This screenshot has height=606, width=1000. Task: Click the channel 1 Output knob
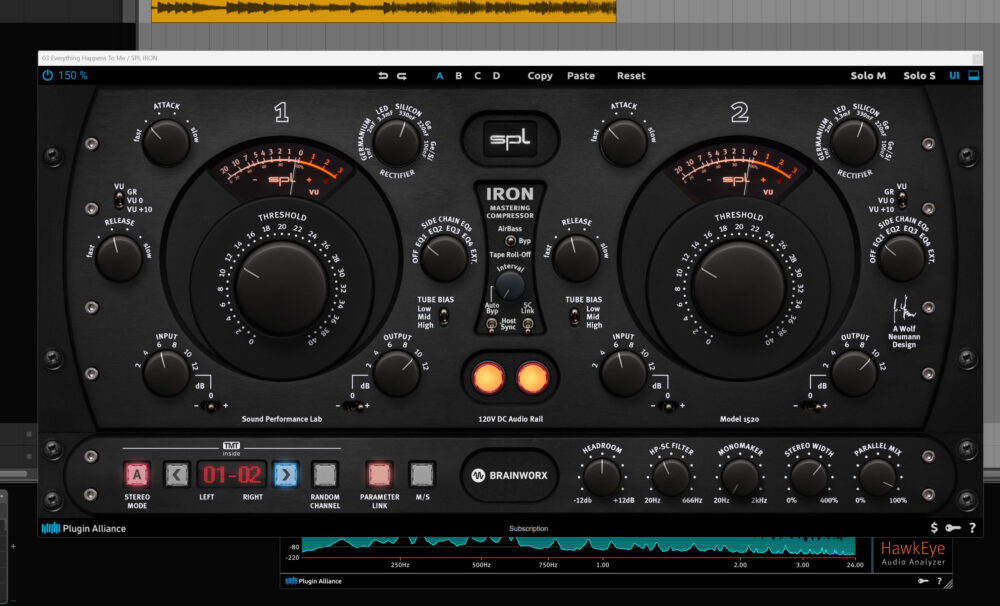397,373
